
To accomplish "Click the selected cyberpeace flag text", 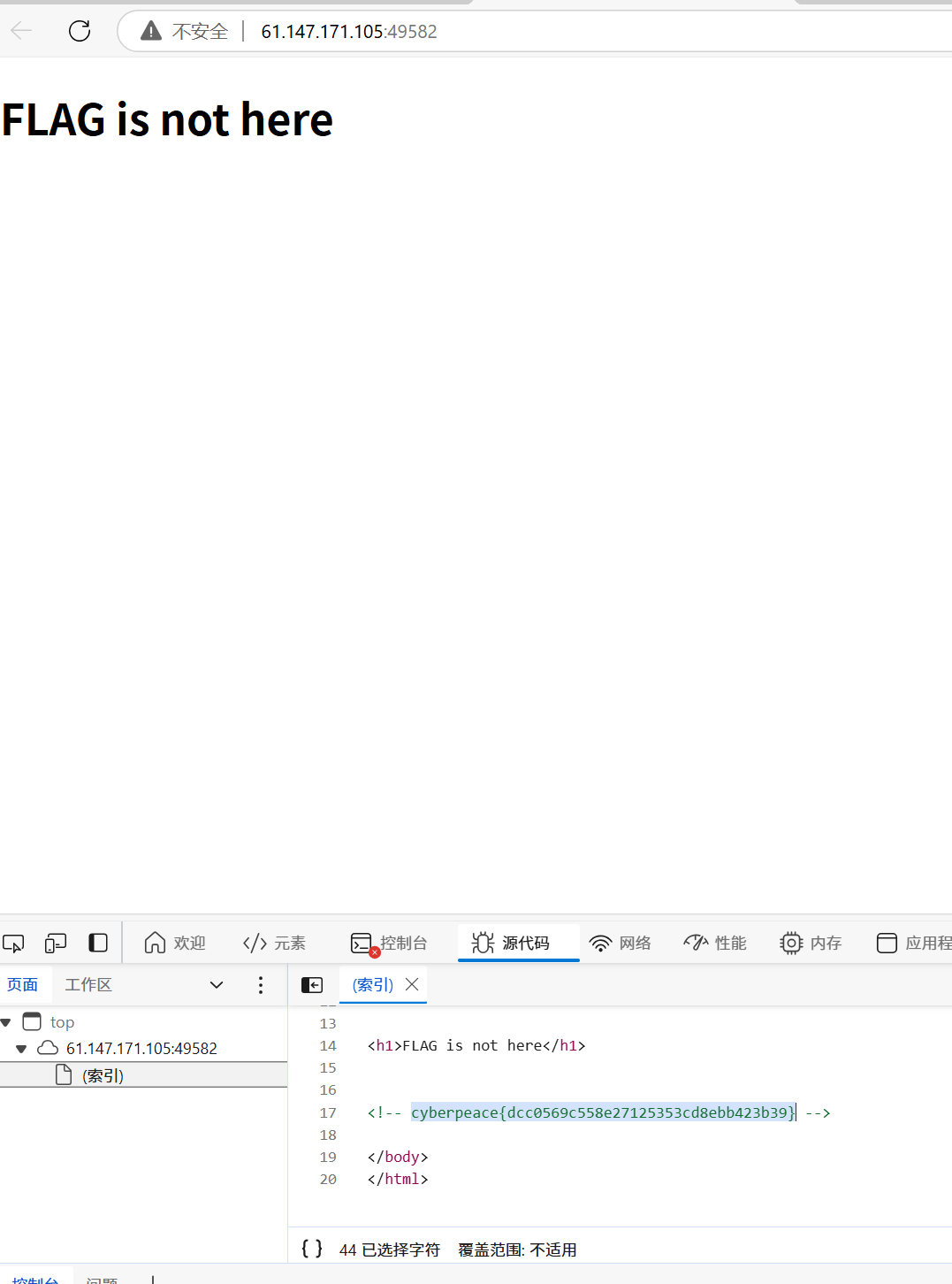I will tap(604, 1112).
